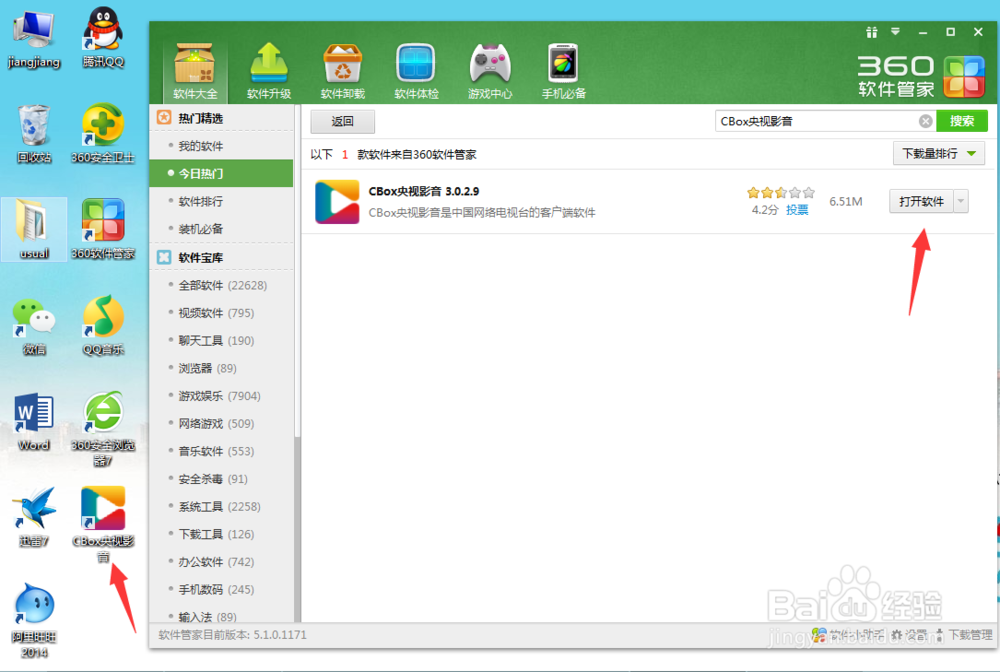Select 系统工具 (2258) category
1000x672 pixels.
tap(221, 506)
